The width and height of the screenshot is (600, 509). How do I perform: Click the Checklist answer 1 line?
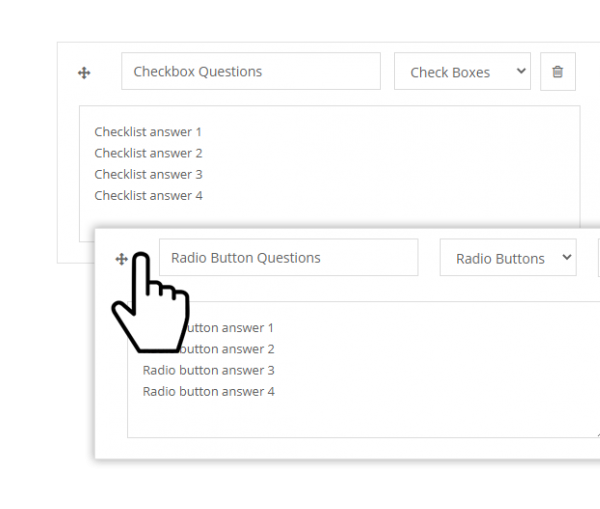coord(148,132)
